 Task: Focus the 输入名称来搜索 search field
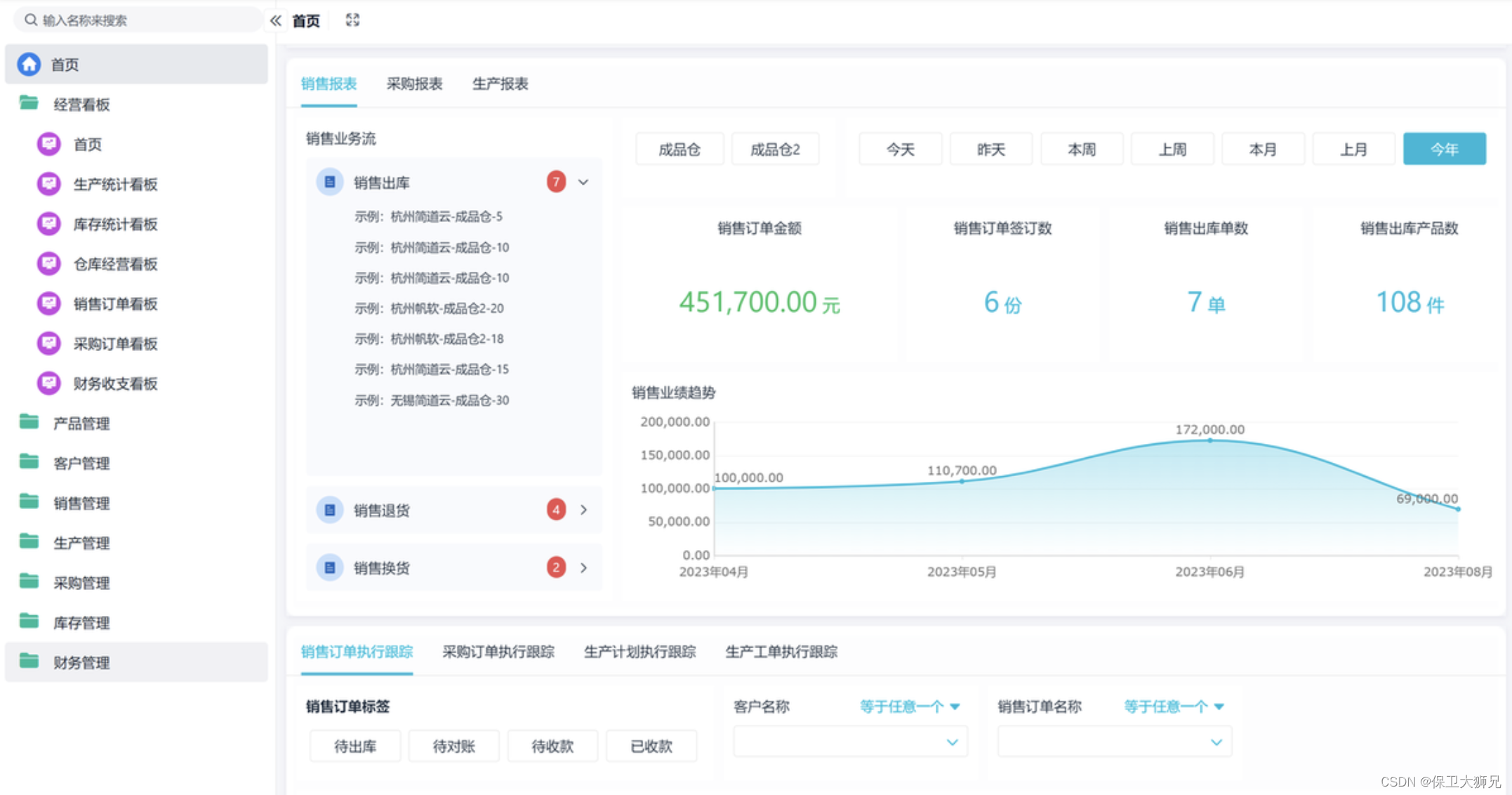click(x=138, y=20)
